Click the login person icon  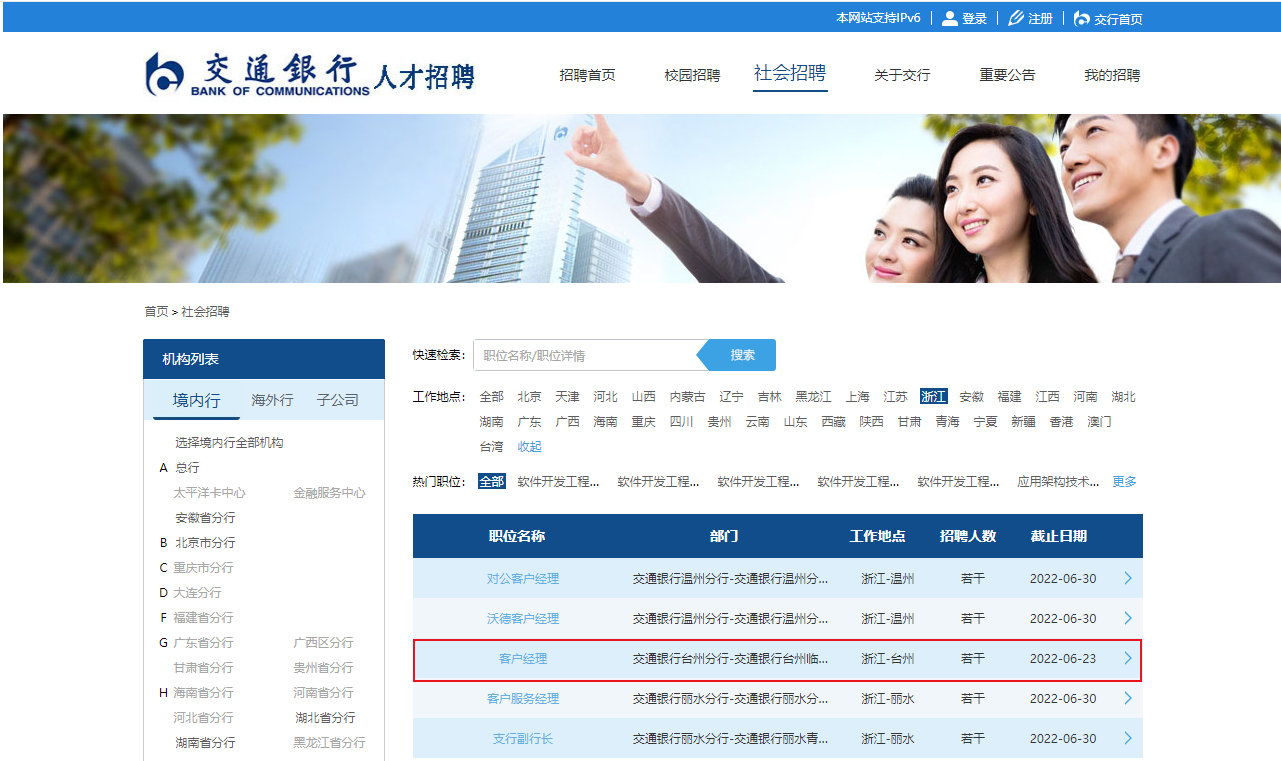pyautogui.click(x=949, y=18)
